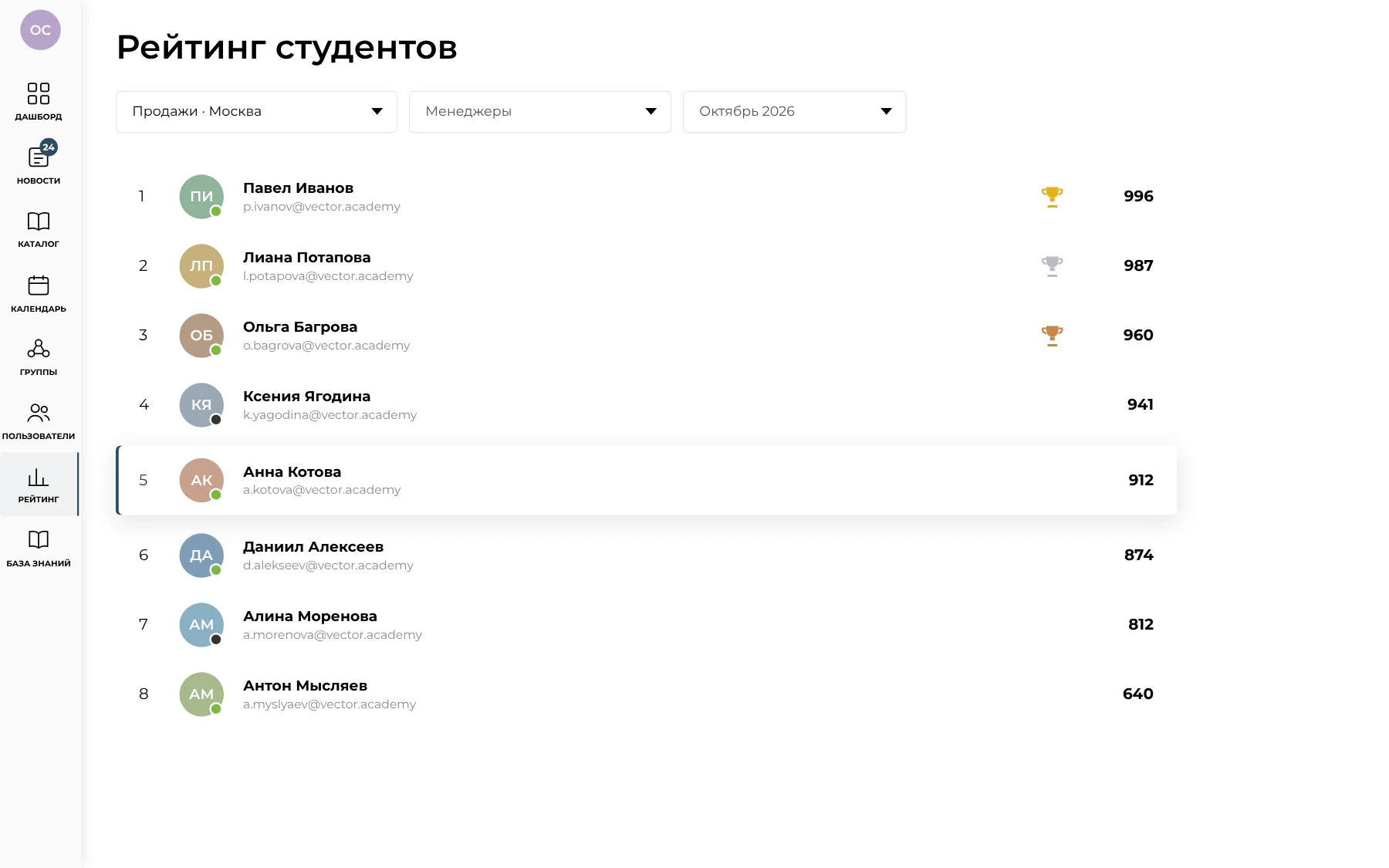Open Ольга Багрова's profile name

click(x=300, y=327)
